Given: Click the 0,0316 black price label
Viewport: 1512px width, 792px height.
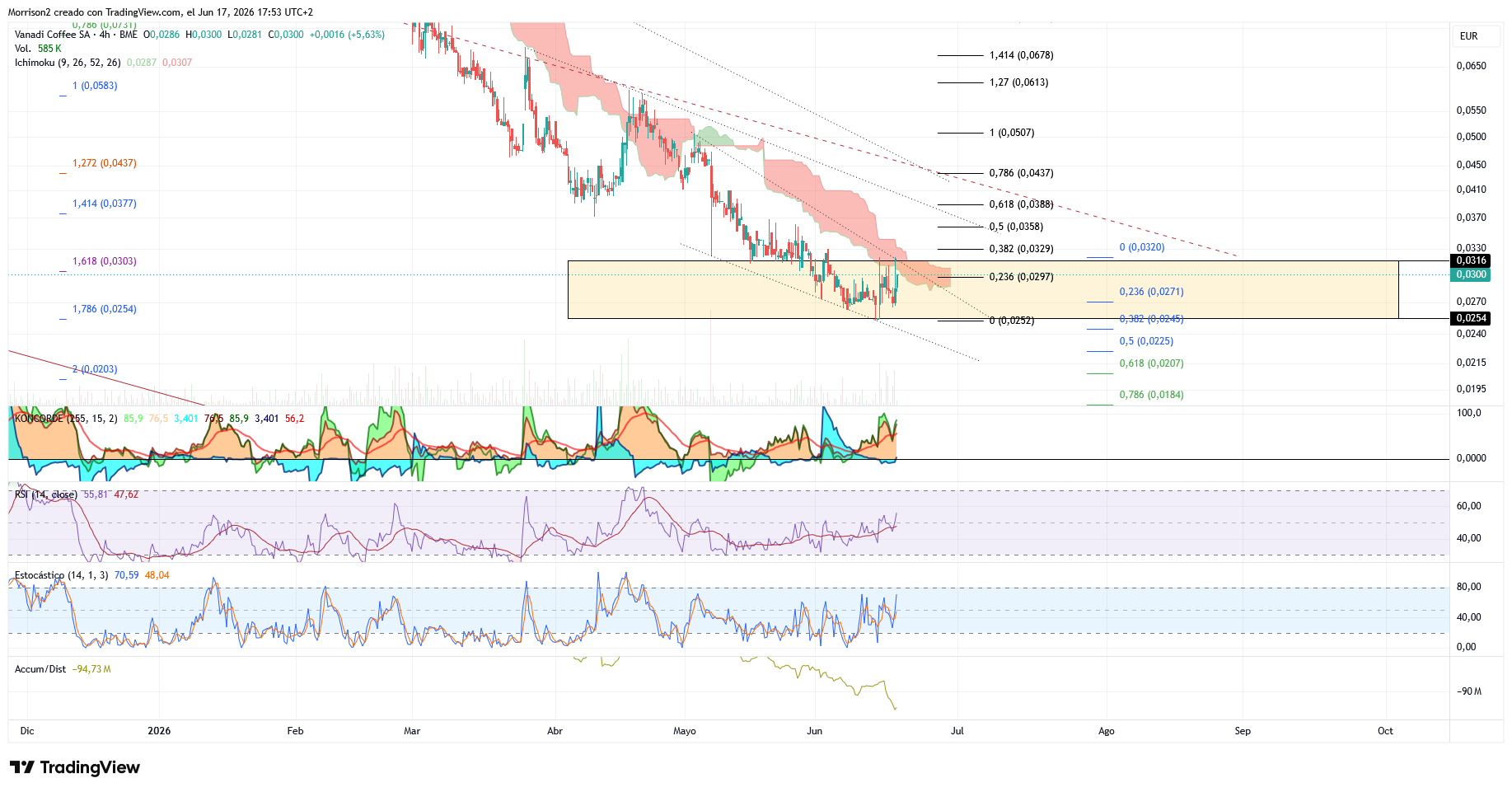Looking at the screenshot, I should [1471, 260].
